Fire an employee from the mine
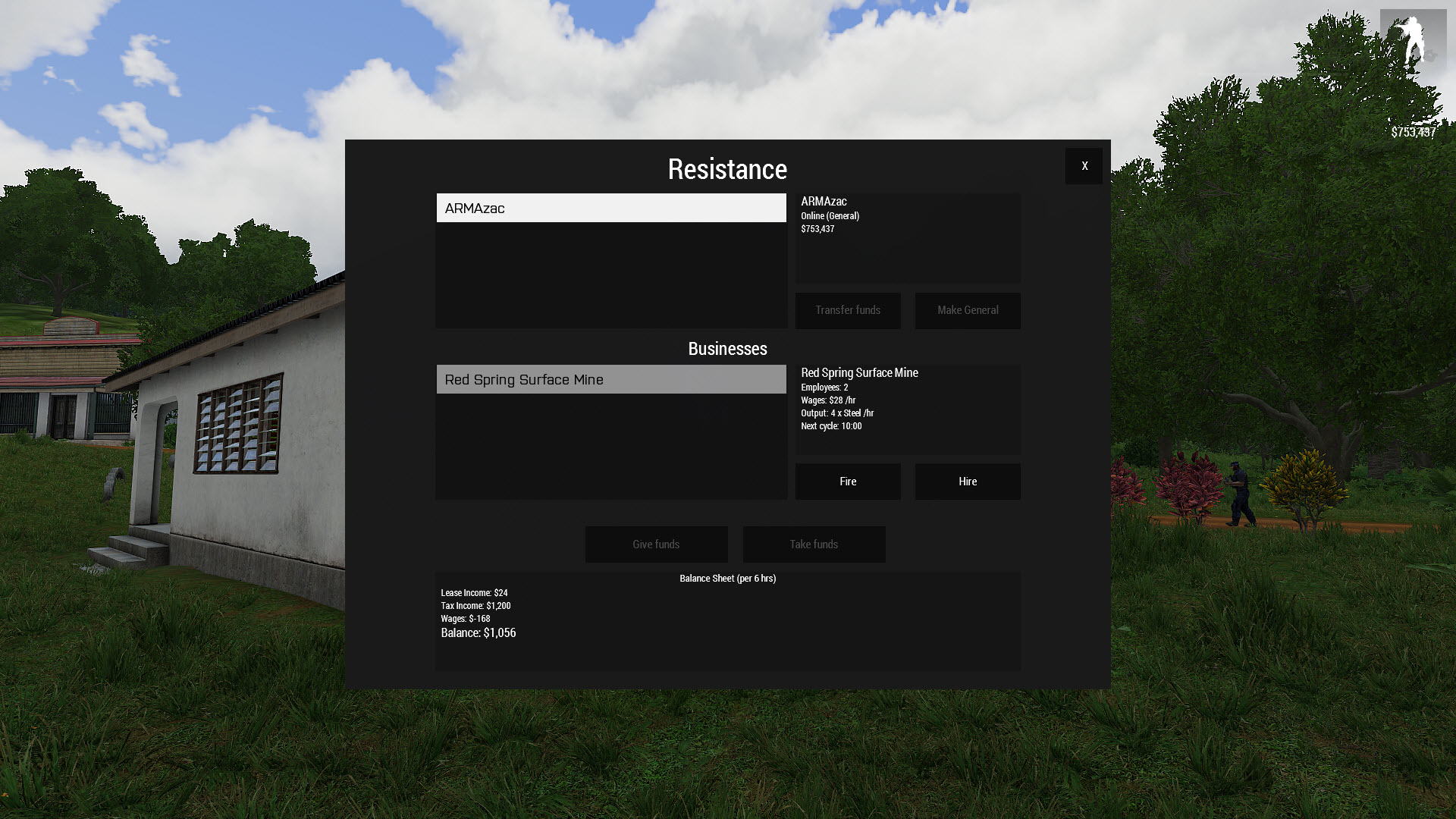The width and height of the screenshot is (1456, 819). (847, 482)
